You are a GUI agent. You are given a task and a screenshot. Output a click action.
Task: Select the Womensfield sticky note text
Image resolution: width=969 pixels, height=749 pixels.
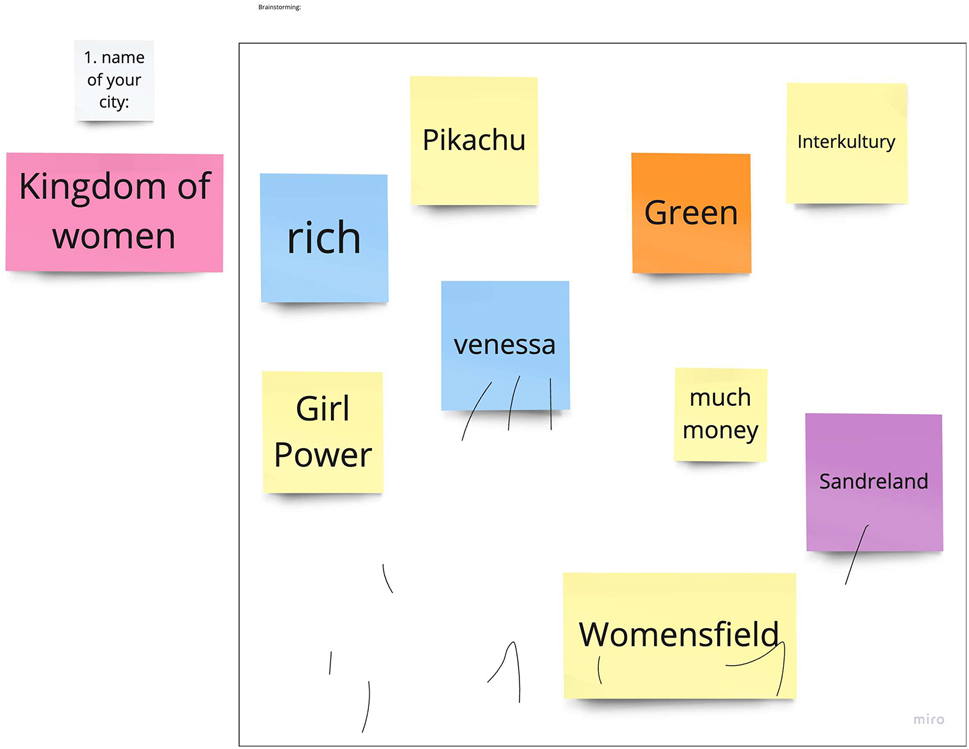(x=678, y=634)
